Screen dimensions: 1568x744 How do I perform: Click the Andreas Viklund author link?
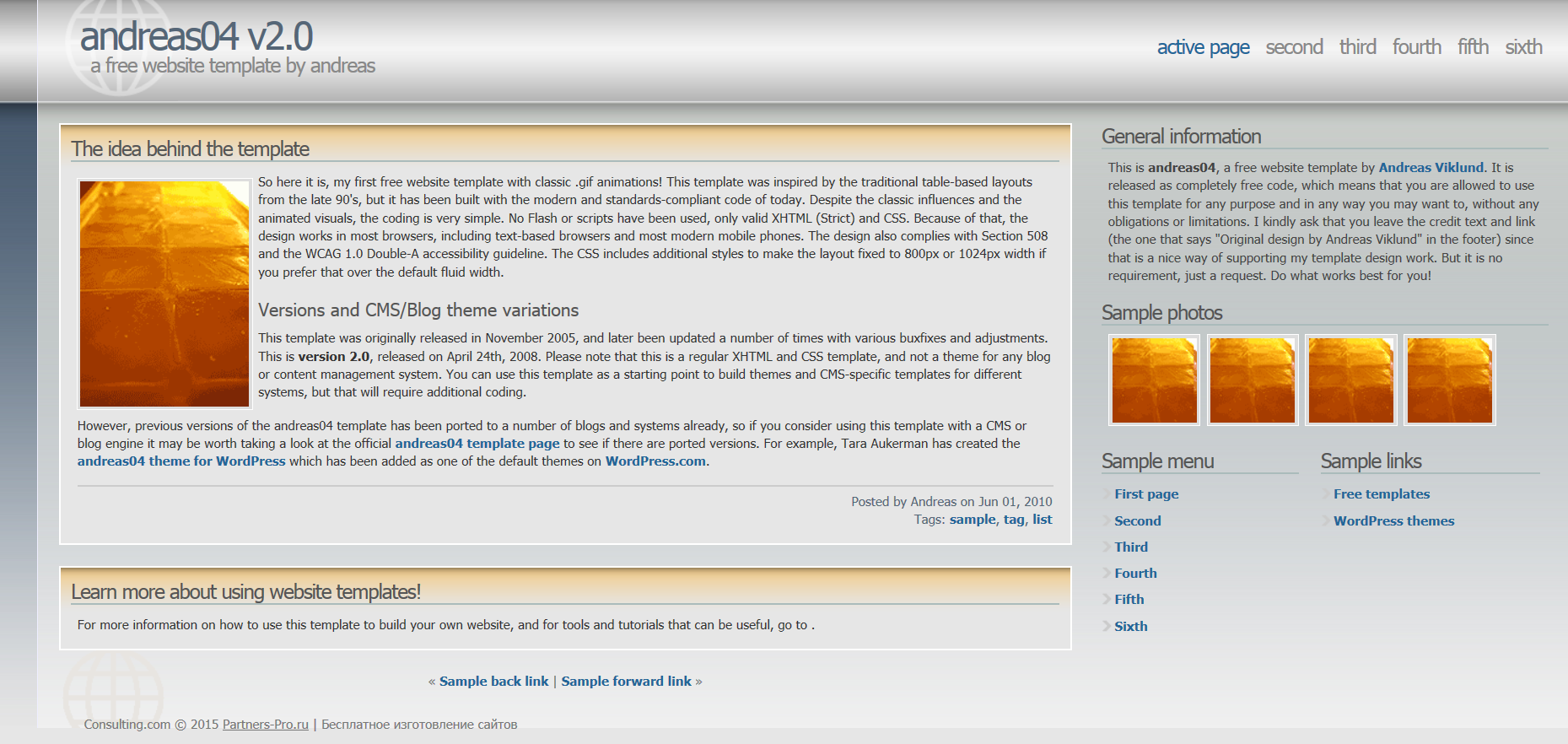pyautogui.click(x=1431, y=168)
